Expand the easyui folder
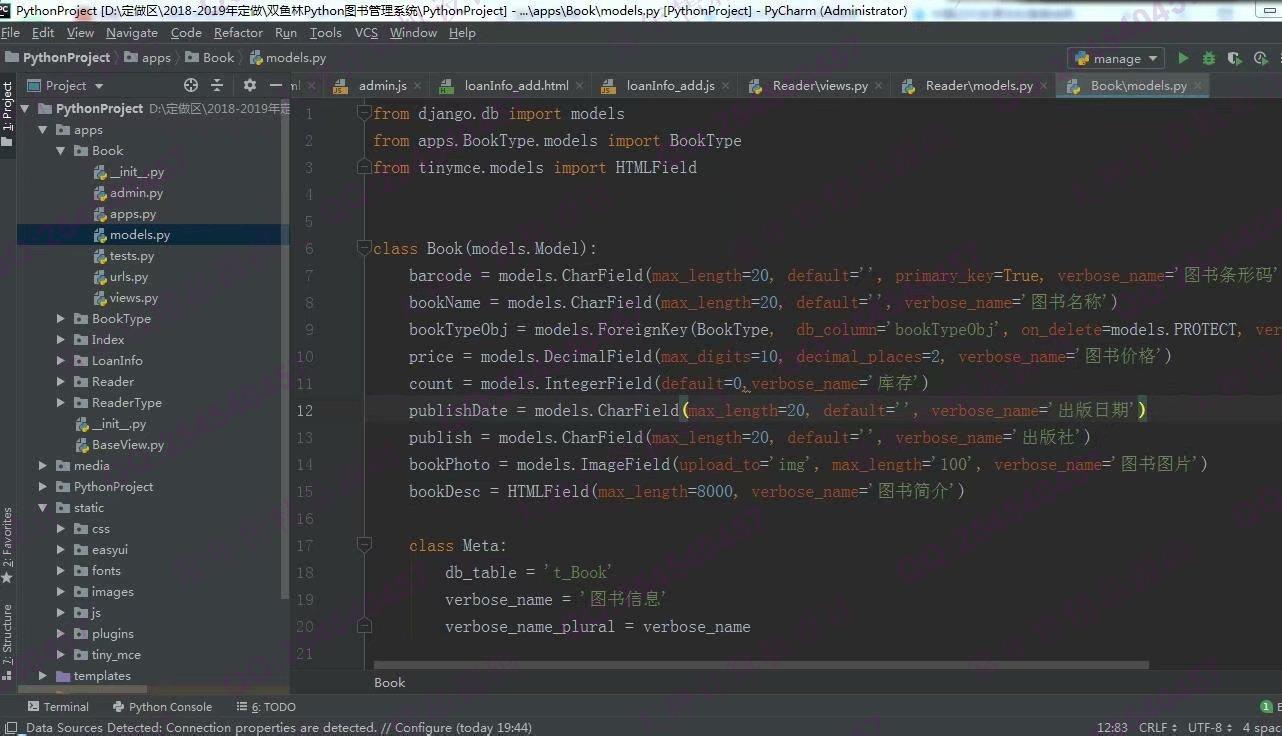Viewport: 1282px width, 736px height. pyautogui.click(x=61, y=550)
